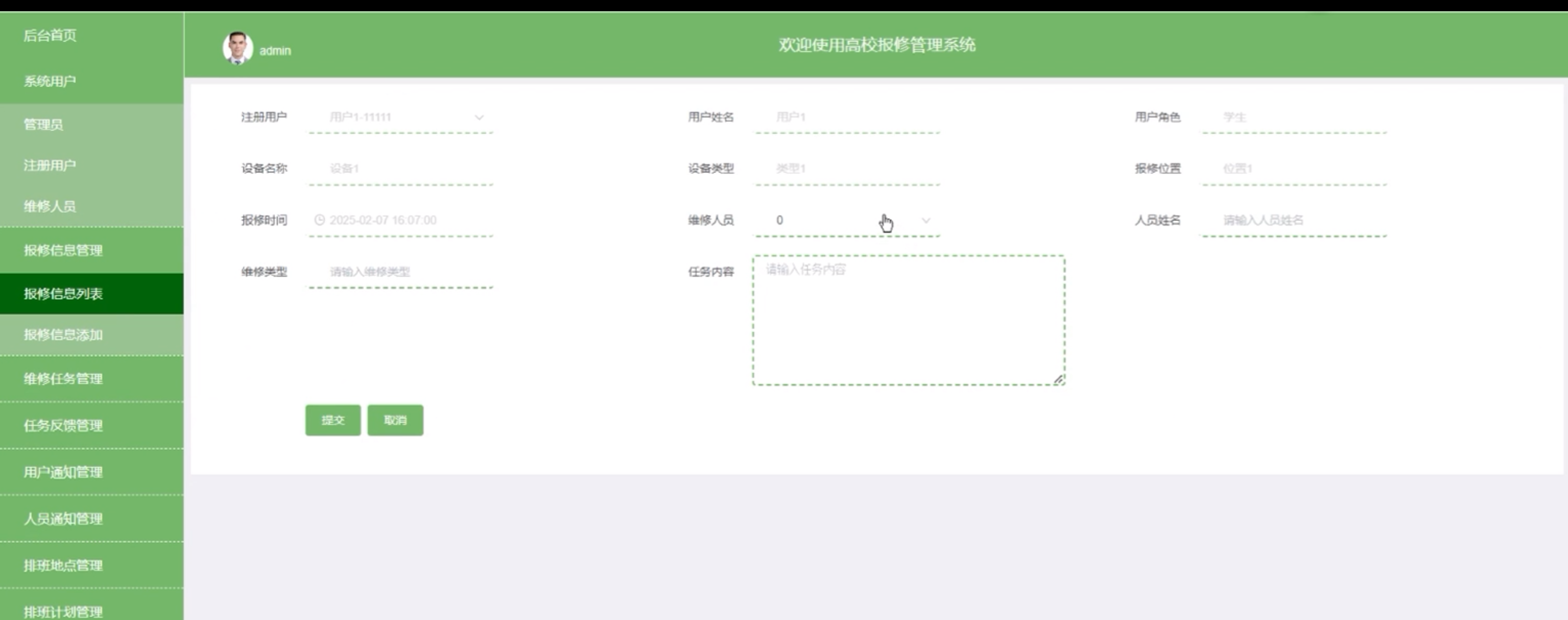Open 报修信息添加 submenu item

(63, 335)
